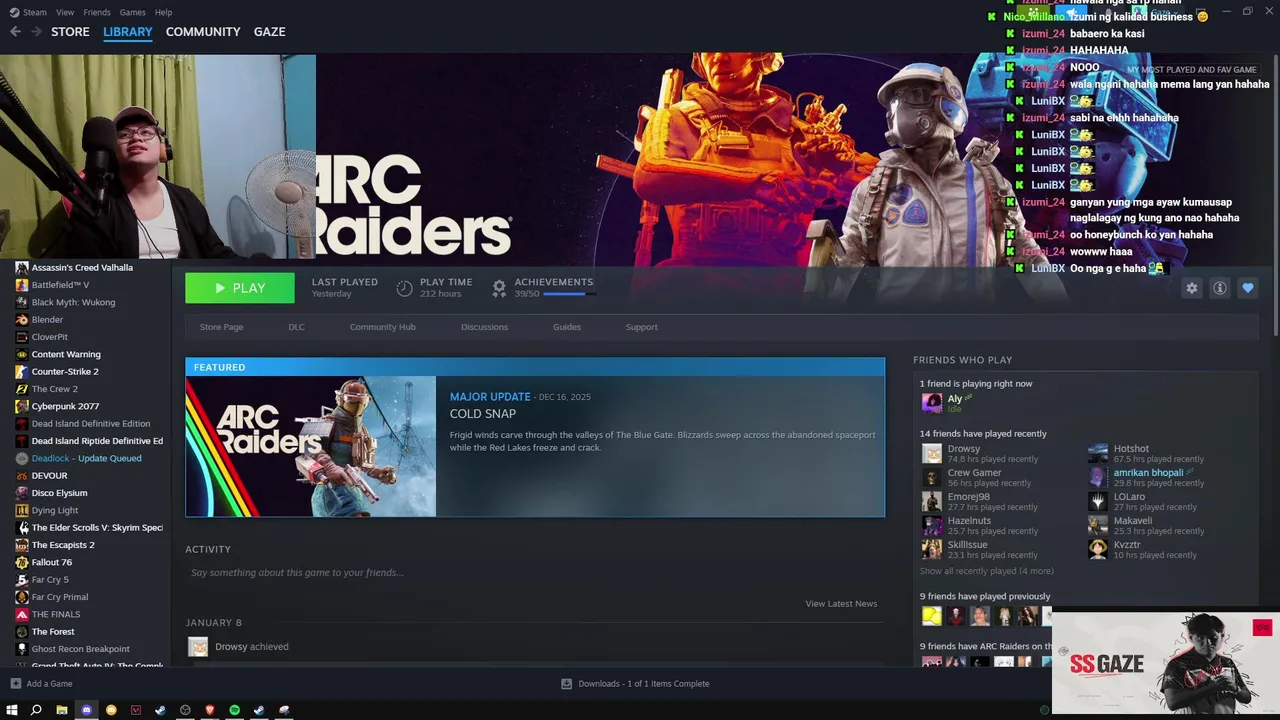Select Deadlock - Update Queued entry
The image size is (1280, 720).
pos(85,458)
